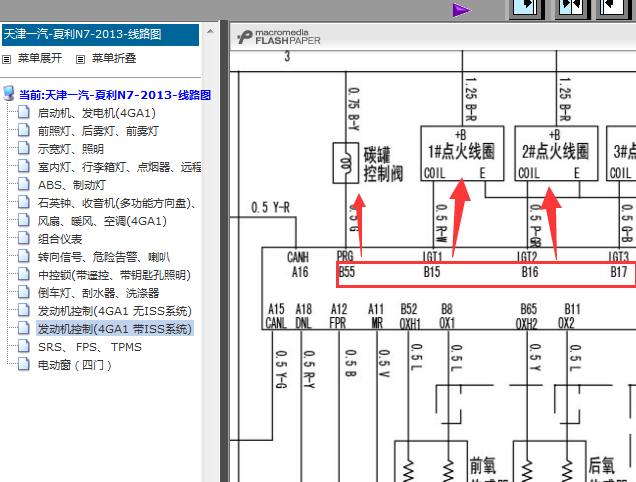The image size is (636, 482).
Task: Click the page icon next to 电动窗（四门）
Action: (x=24, y=364)
